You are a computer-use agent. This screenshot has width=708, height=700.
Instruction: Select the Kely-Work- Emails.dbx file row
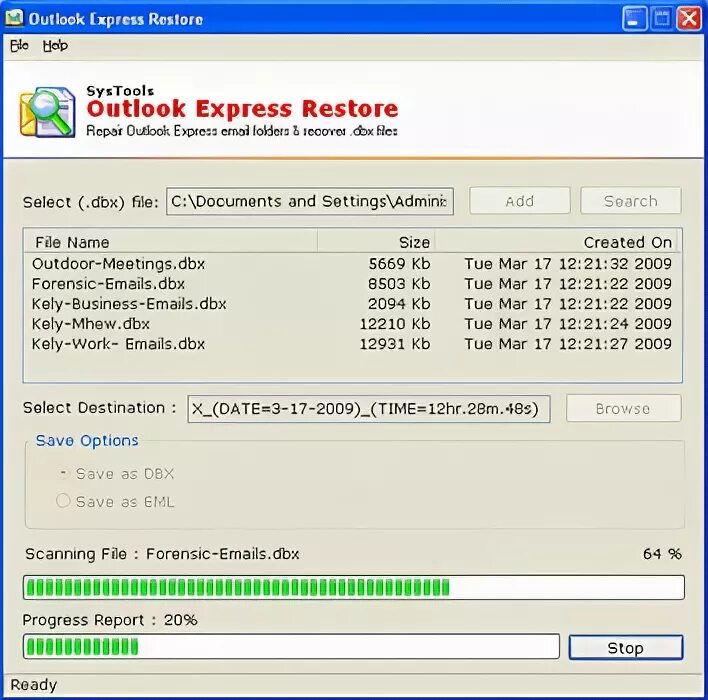click(352, 344)
